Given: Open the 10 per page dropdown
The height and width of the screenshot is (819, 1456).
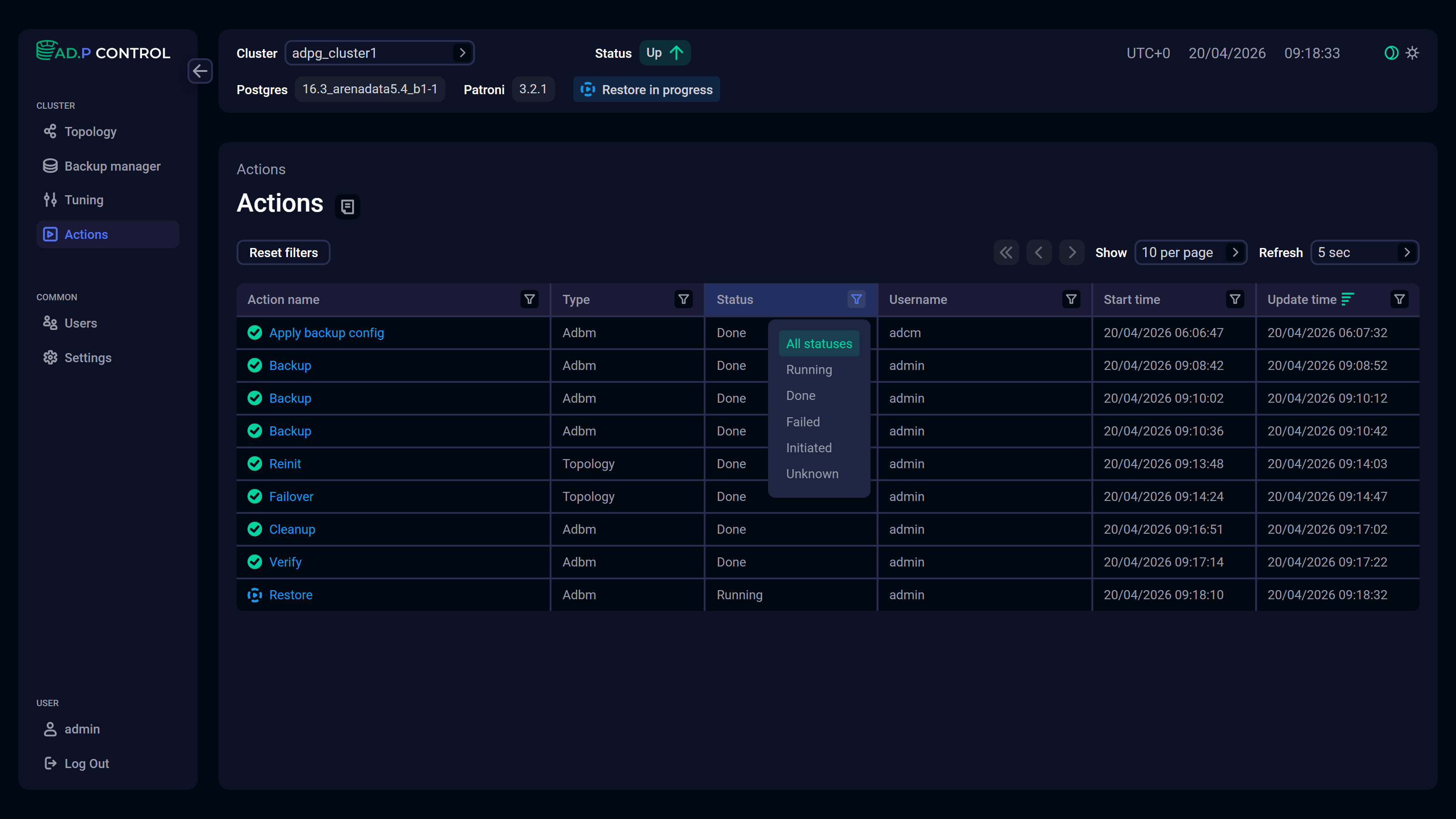Looking at the screenshot, I should [x=1190, y=253].
